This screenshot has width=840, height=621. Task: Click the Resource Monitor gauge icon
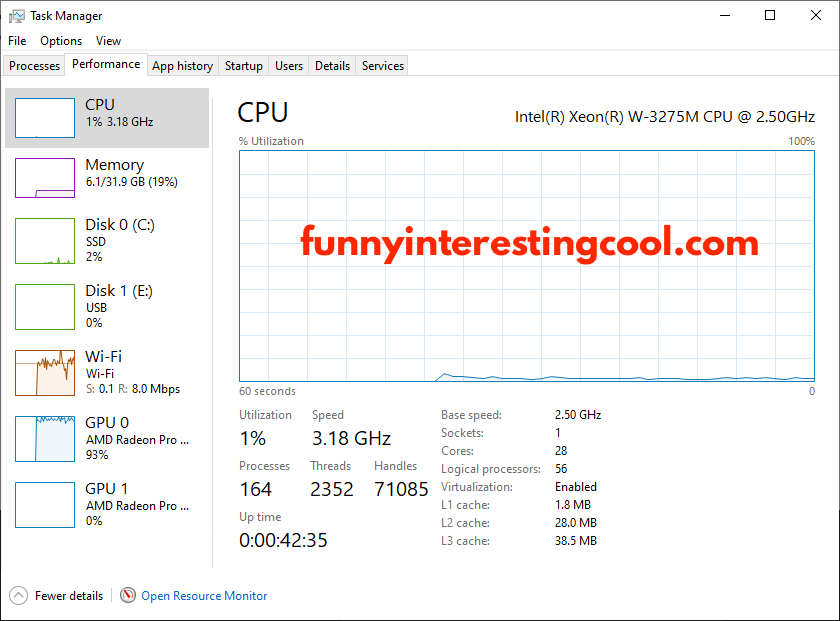coord(128,595)
